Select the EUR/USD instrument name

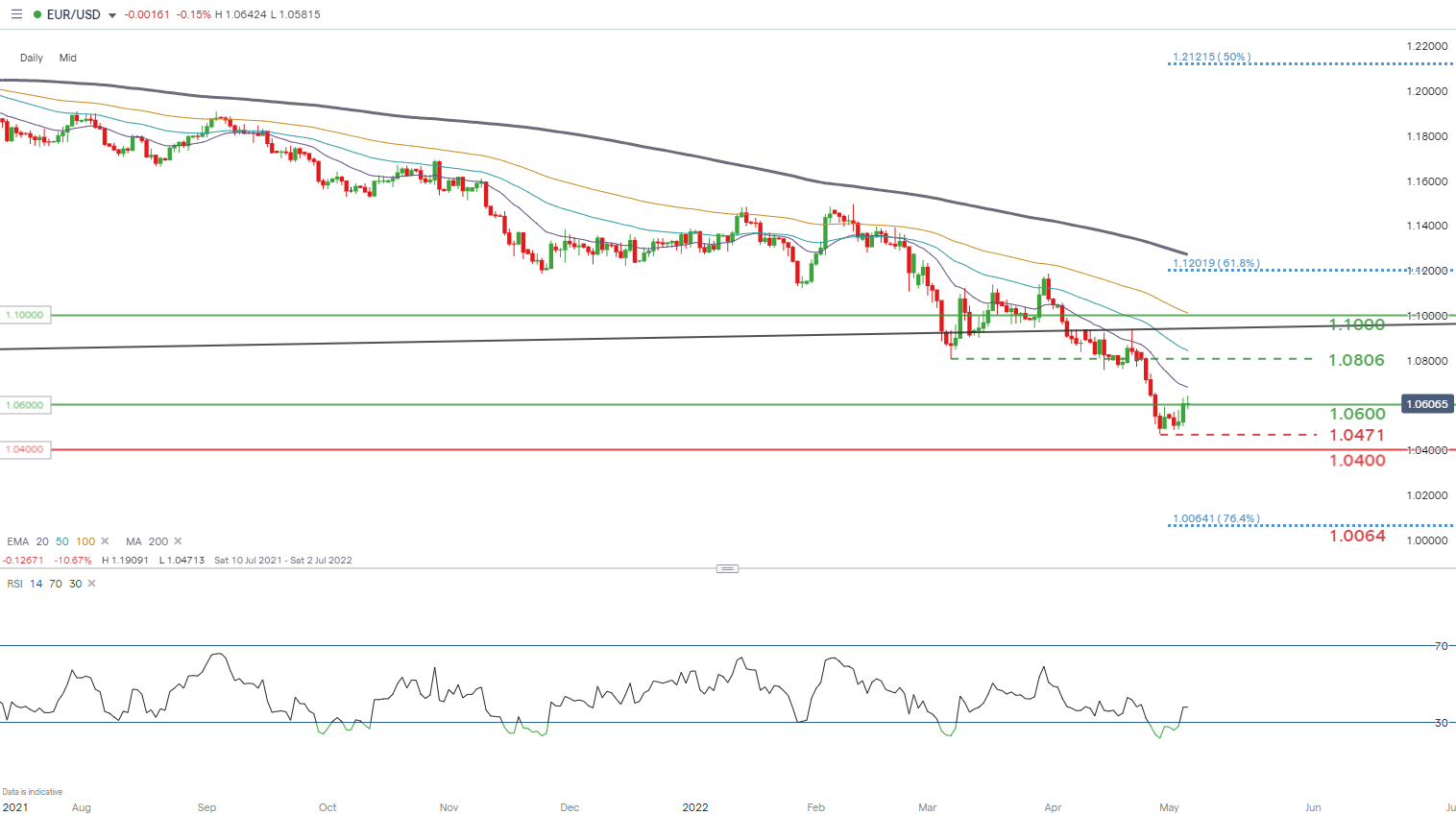tap(73, 14)
